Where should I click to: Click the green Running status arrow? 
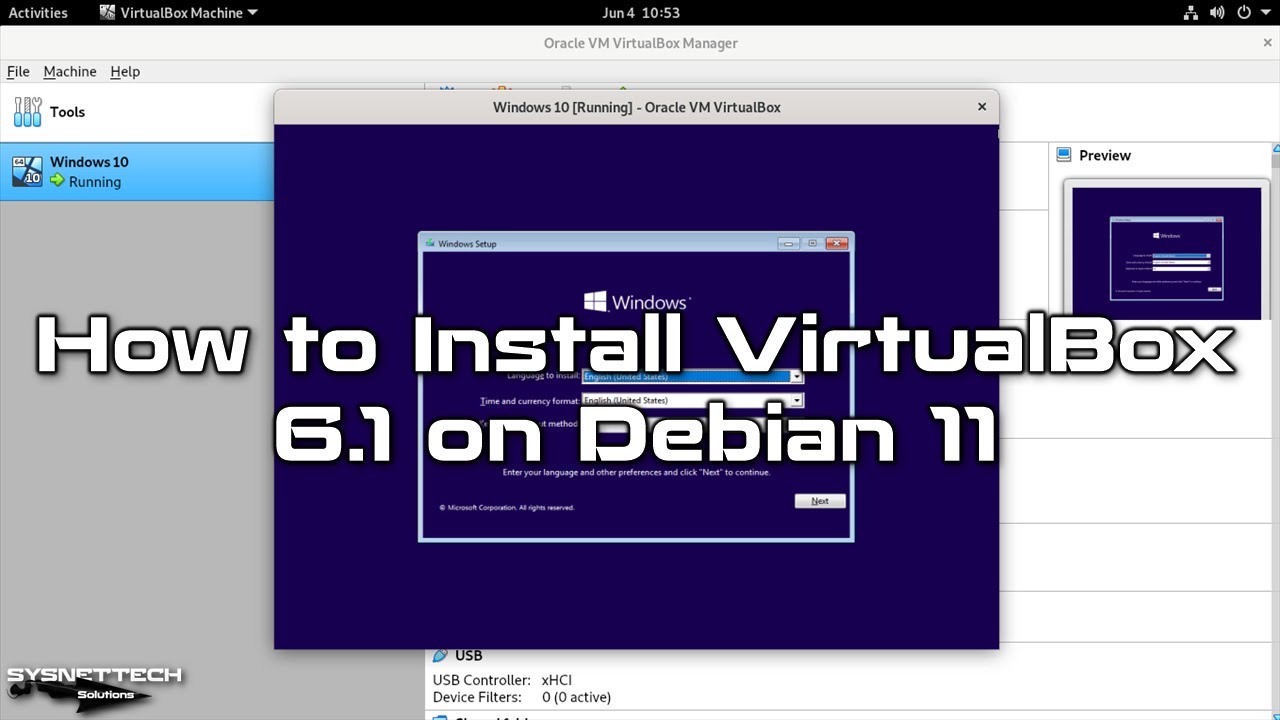[x=58, y=181]
